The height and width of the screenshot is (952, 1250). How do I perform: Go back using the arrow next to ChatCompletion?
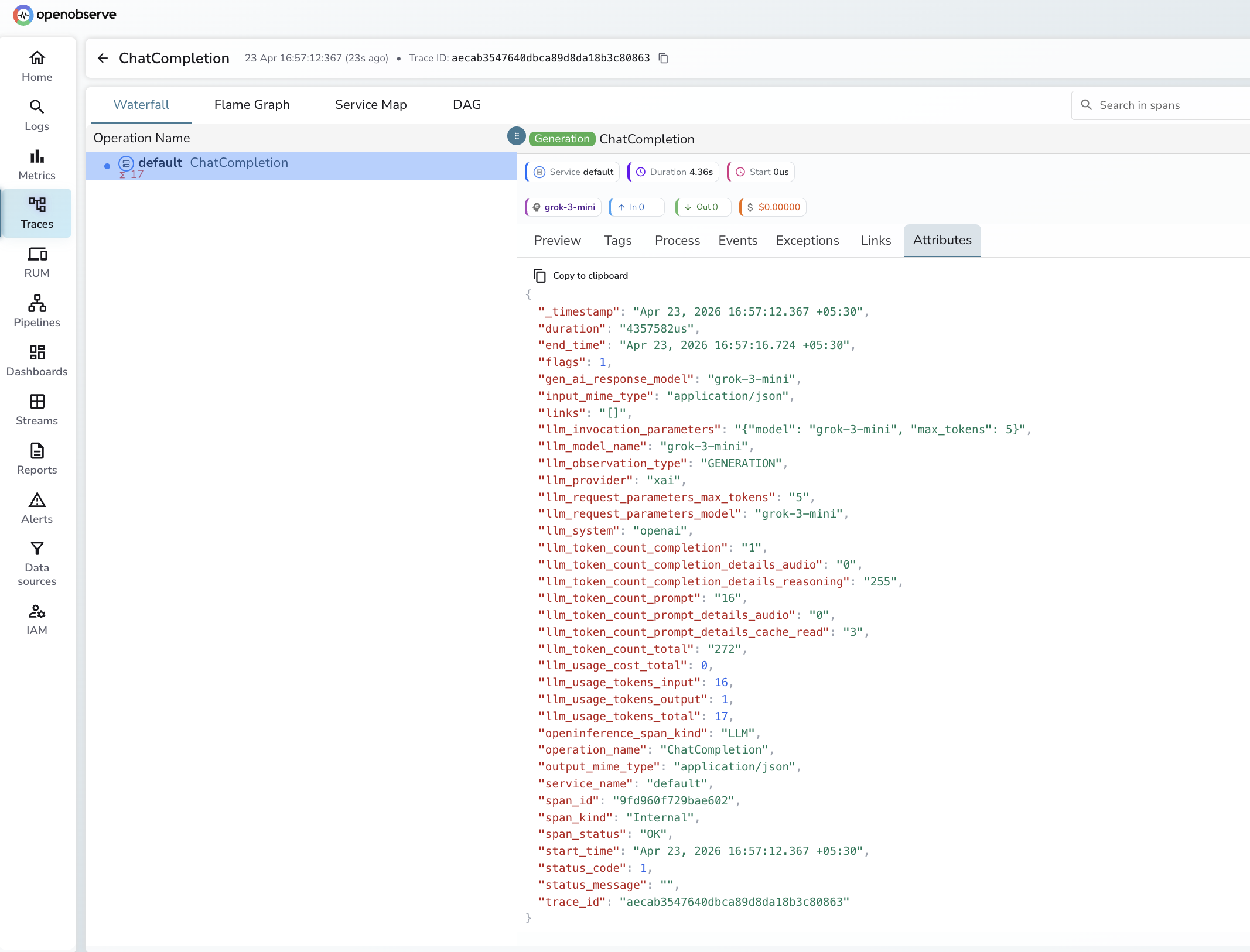click(x=103, y=58)
